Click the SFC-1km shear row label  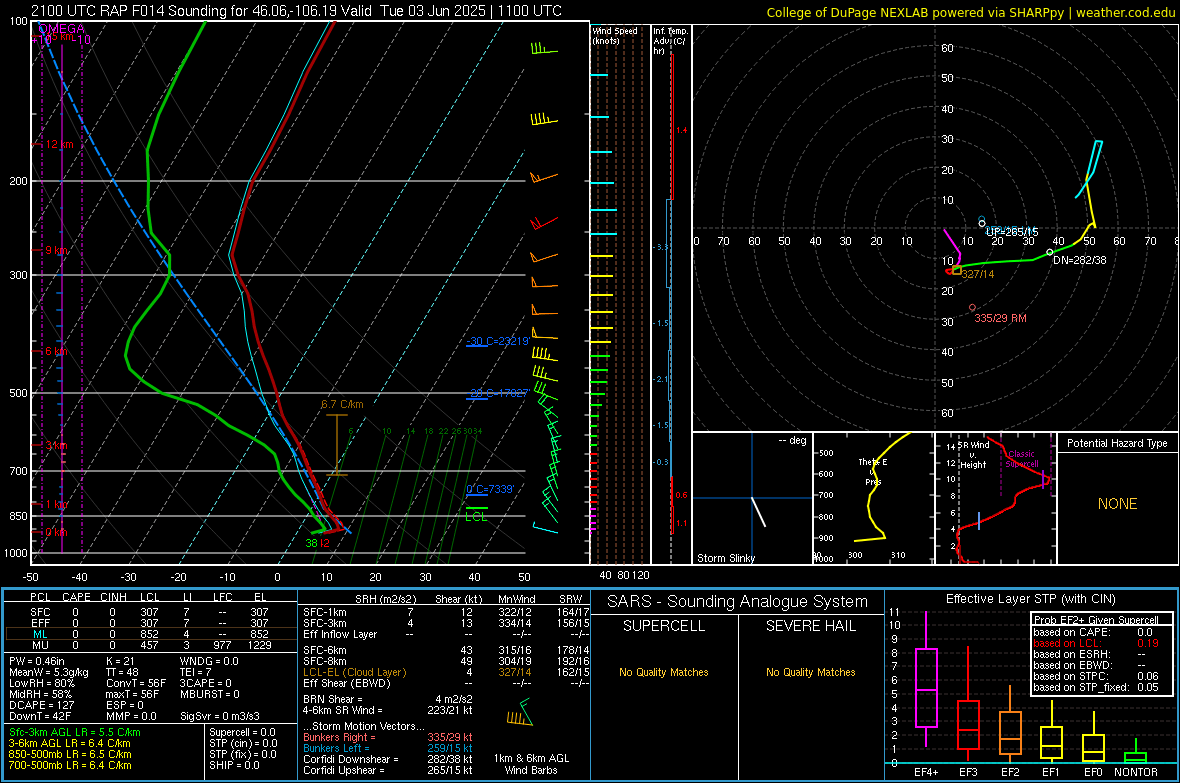click(x=325, y=612)
